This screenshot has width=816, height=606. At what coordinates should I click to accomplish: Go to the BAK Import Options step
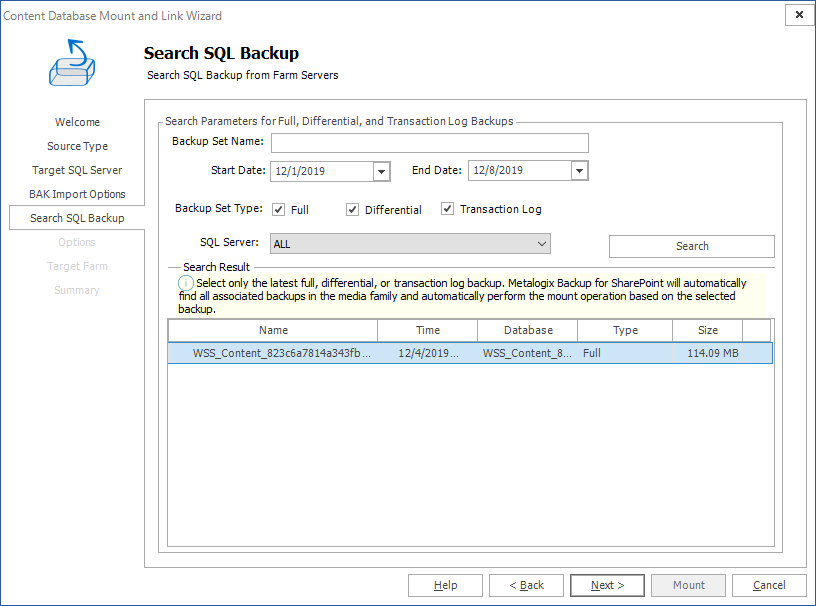tap(77, 194)
